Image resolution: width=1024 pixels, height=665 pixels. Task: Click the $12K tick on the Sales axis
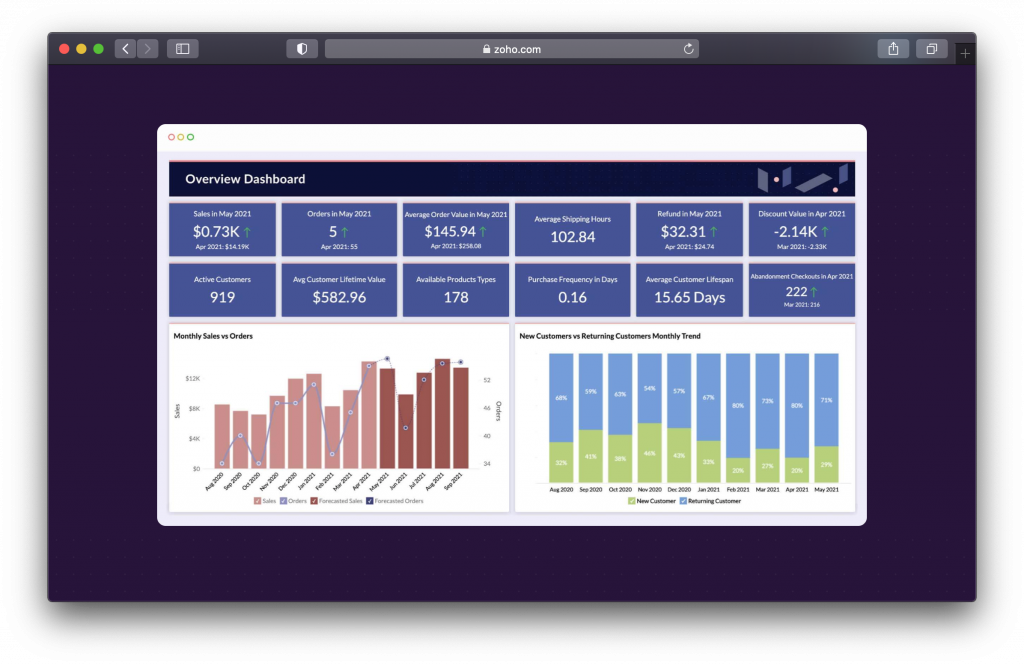(193, 378)
